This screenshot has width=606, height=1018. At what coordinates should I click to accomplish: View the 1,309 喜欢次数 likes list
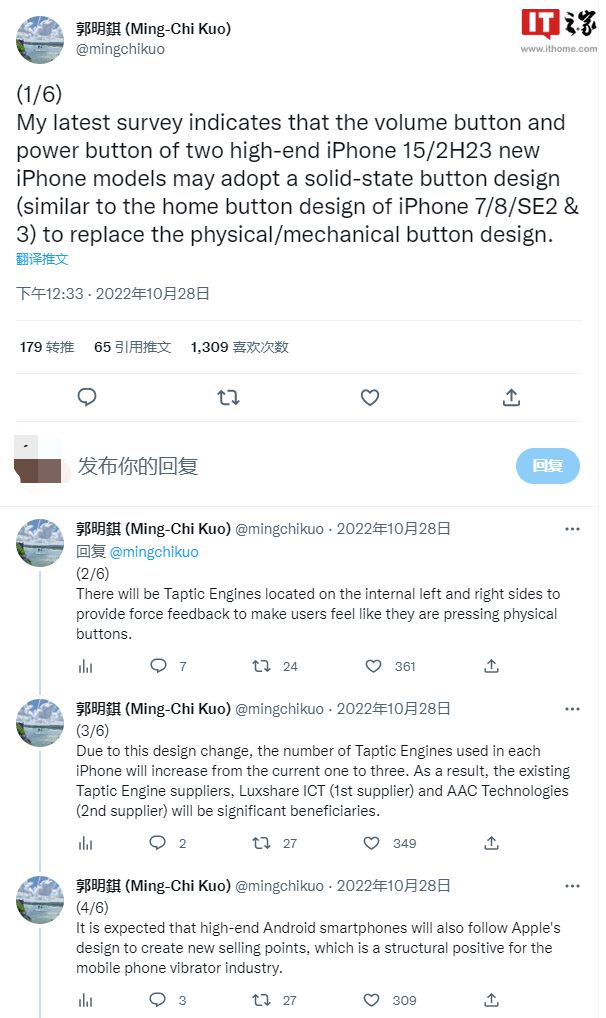239,347
